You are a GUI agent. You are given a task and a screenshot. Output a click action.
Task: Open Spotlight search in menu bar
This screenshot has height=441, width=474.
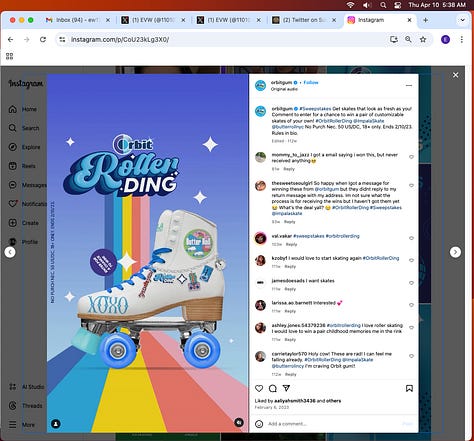[x=383, y=5]
